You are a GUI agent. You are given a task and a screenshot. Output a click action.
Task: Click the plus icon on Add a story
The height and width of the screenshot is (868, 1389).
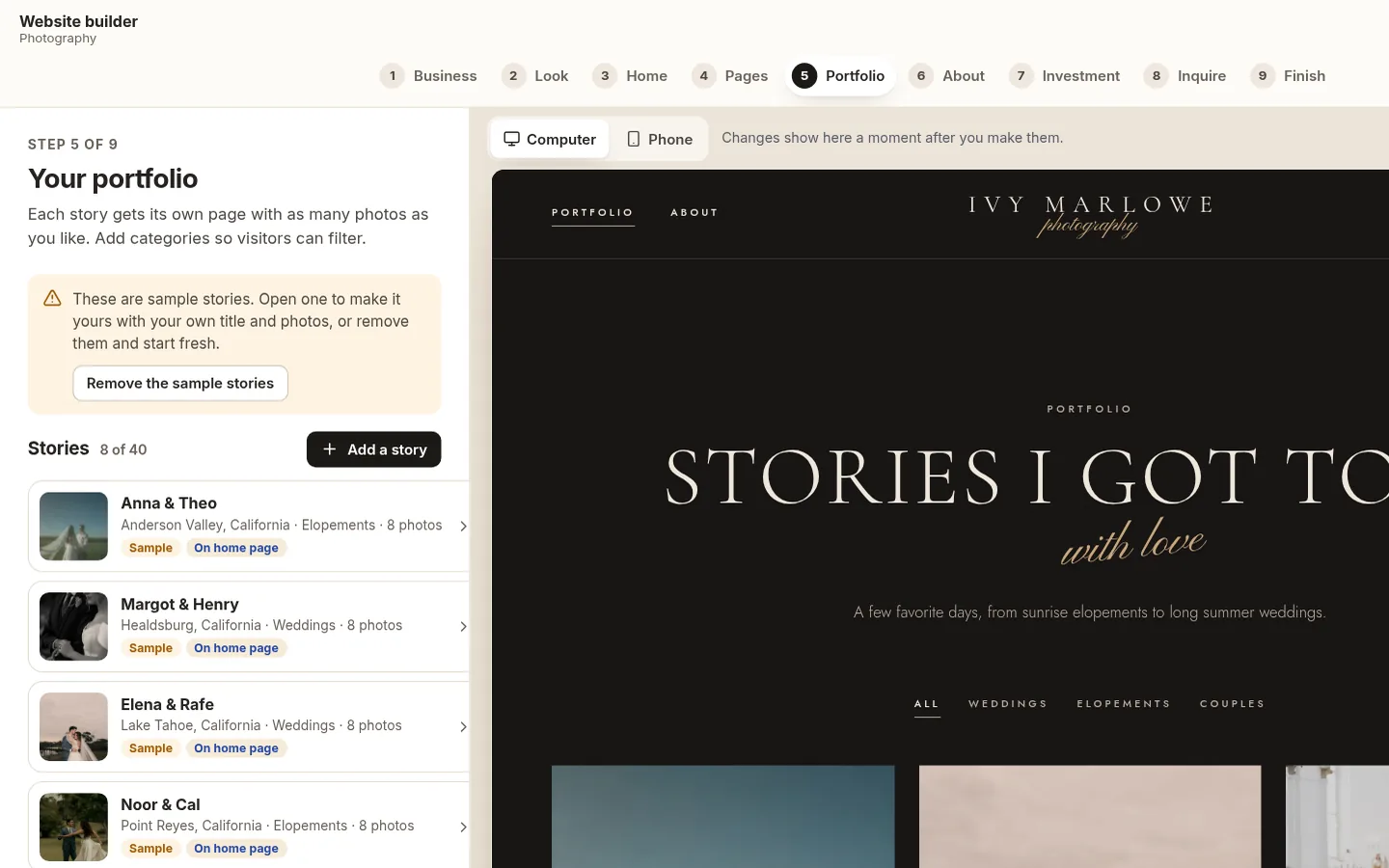pos(330,449)
